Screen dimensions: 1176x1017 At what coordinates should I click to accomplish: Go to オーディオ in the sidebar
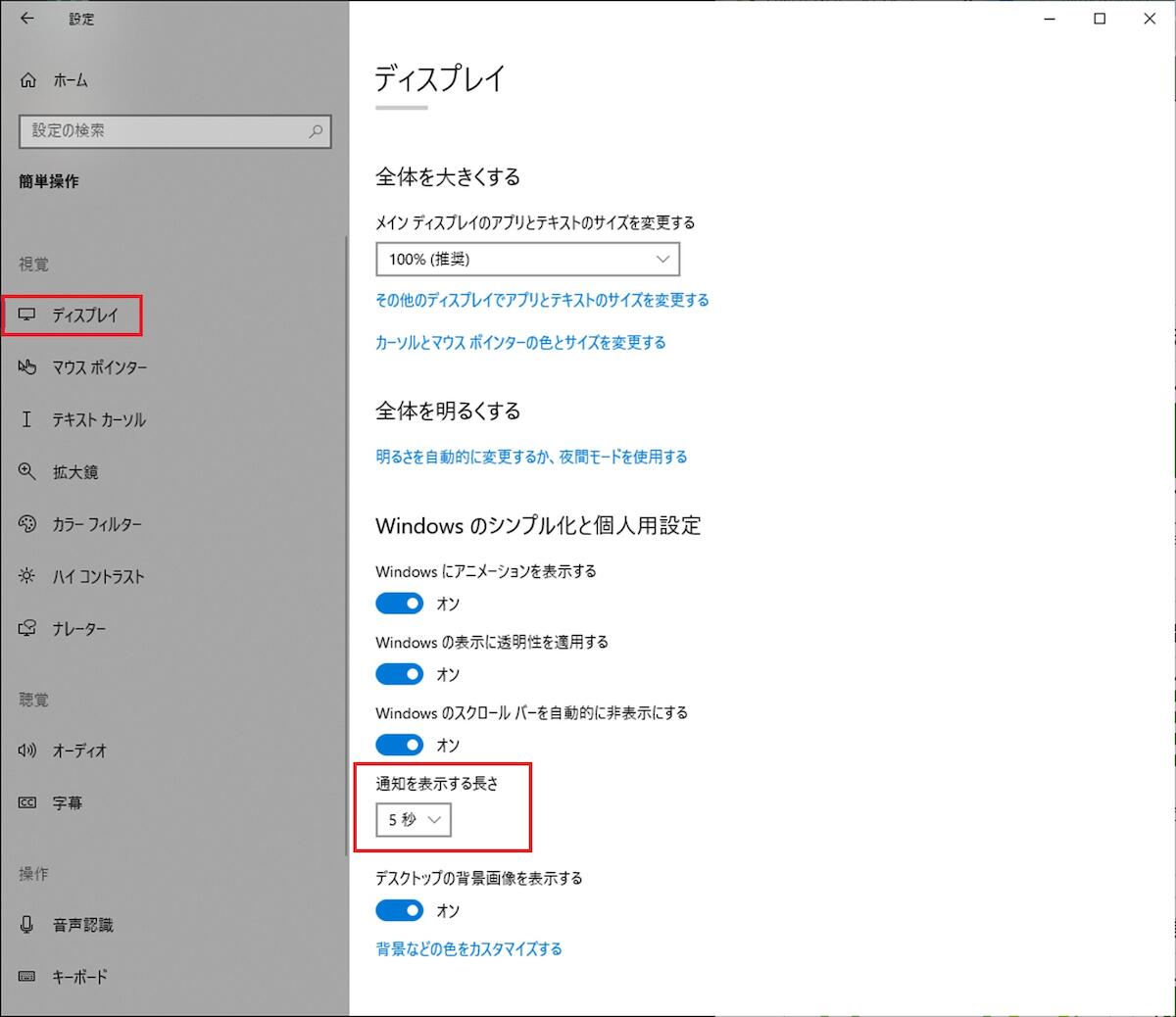click(78, 751)
